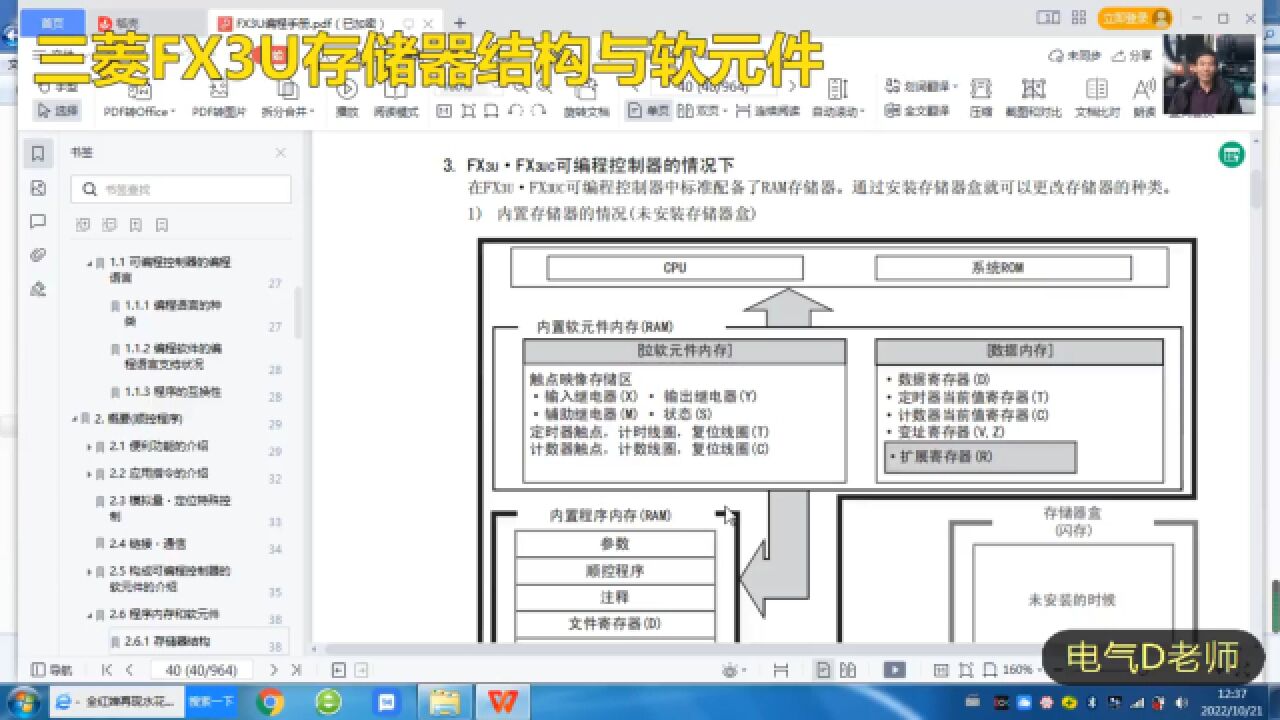This screenshot has width=1280, height=720.
Task: Open the Windows Start button
Action: click(x=23, y=701)
